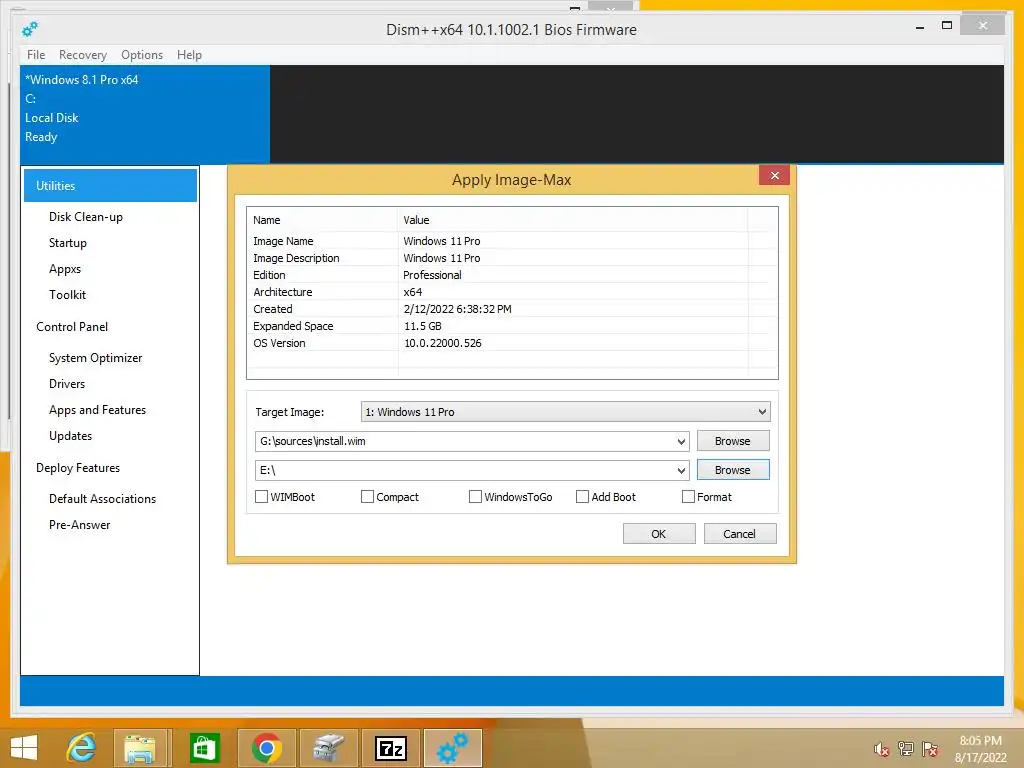The width and height of the screenshot is (1024, 768).
Task: Open the Help menu
Action: click(189, 55)
